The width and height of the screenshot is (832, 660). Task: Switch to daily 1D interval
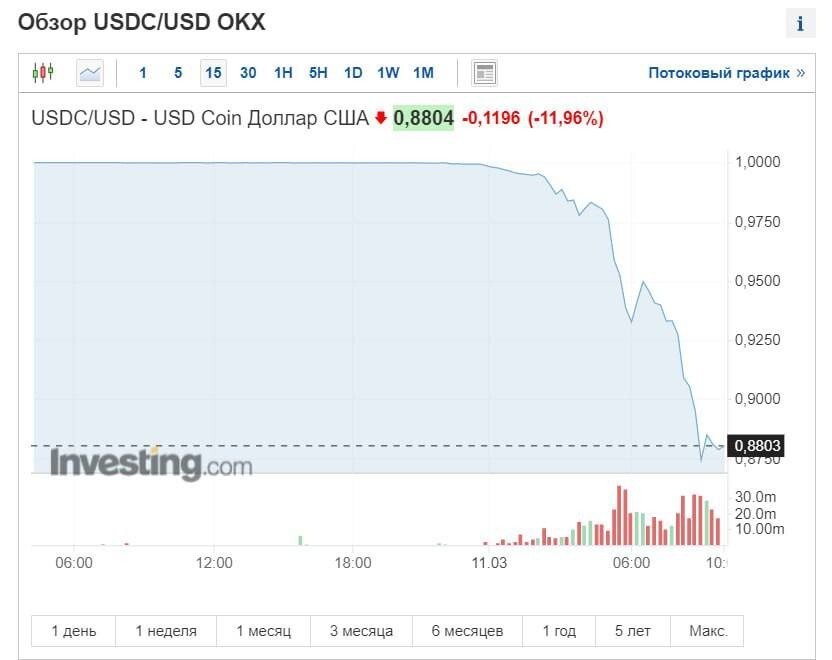(x=353, y=72)
